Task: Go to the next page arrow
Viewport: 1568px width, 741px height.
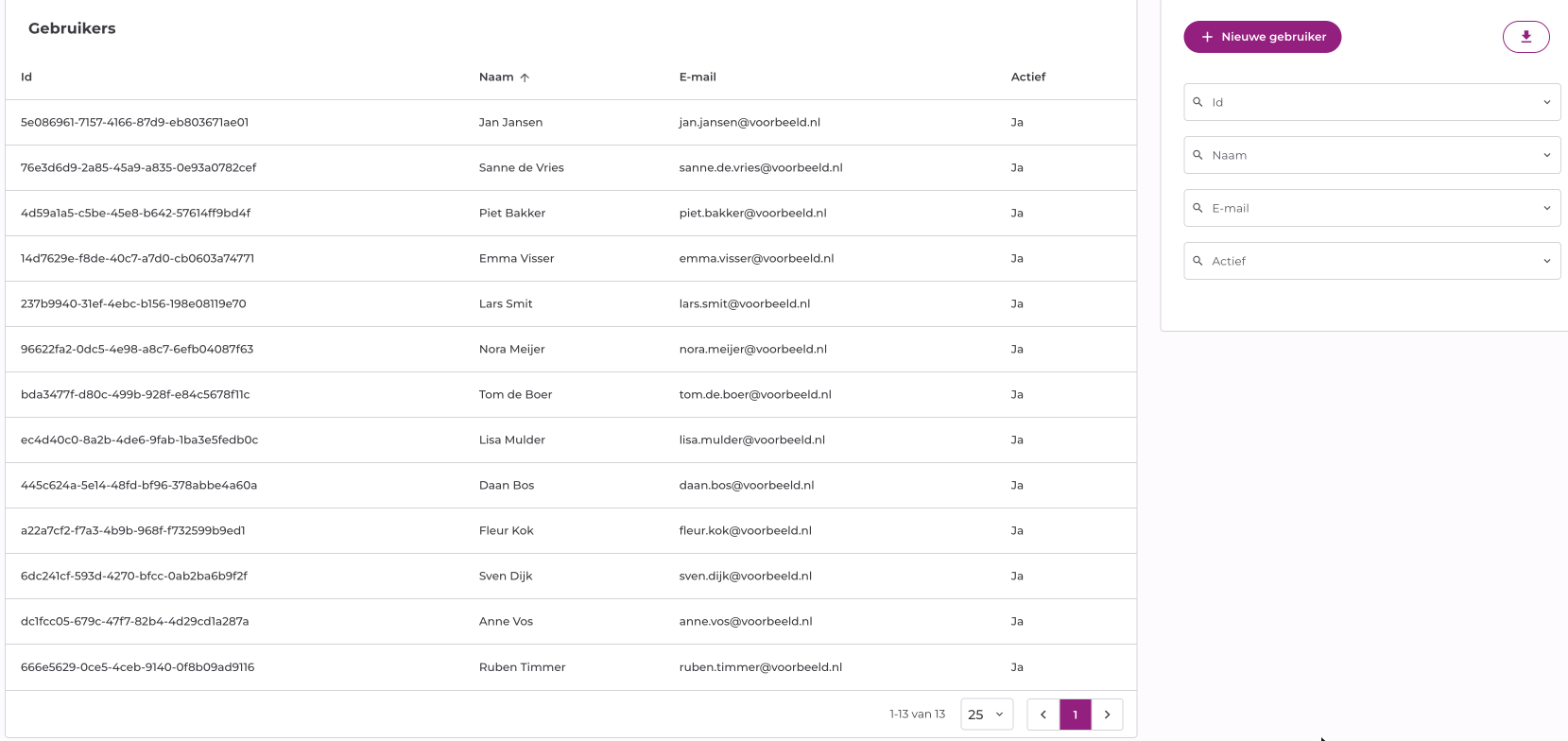Action: (1107, 714)
